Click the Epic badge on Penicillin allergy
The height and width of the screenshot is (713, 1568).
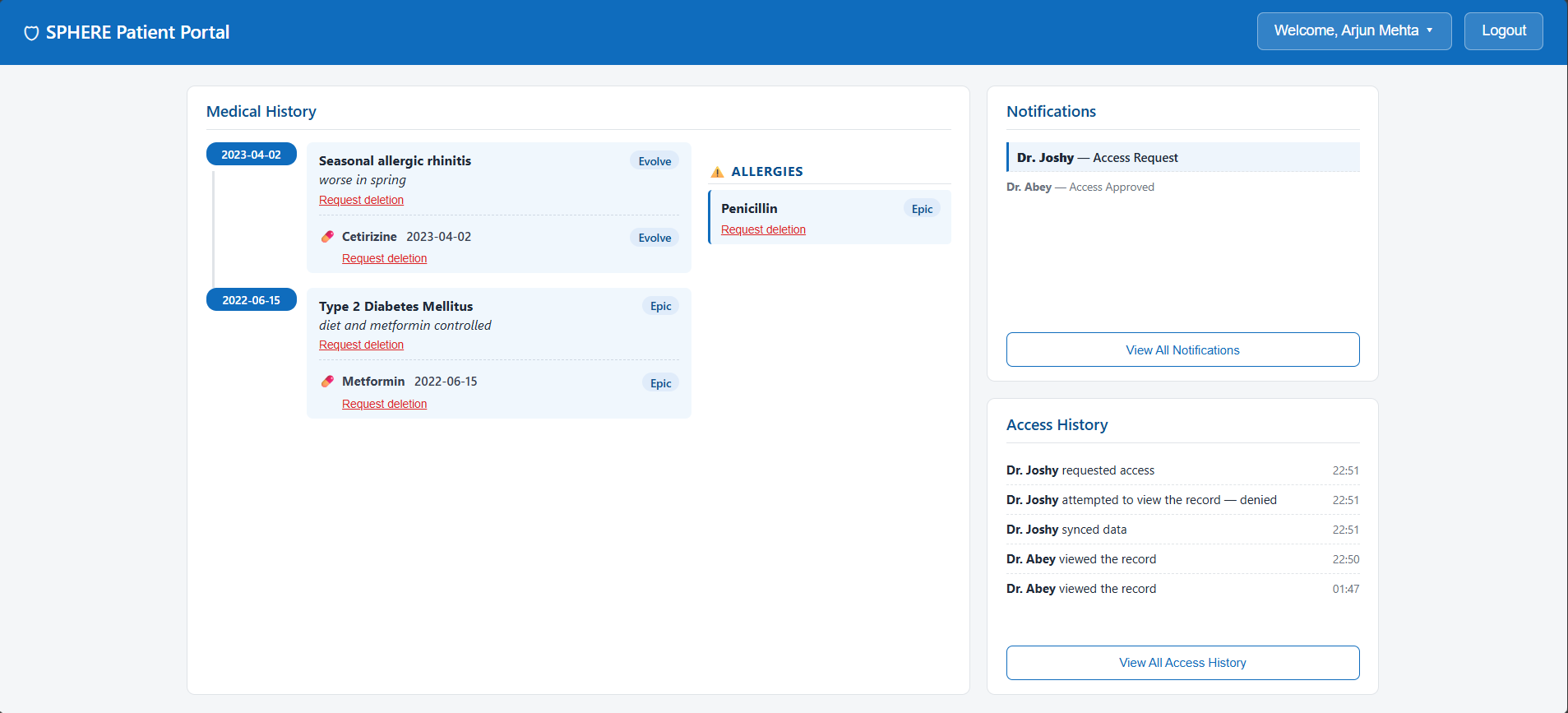(922, 209)
